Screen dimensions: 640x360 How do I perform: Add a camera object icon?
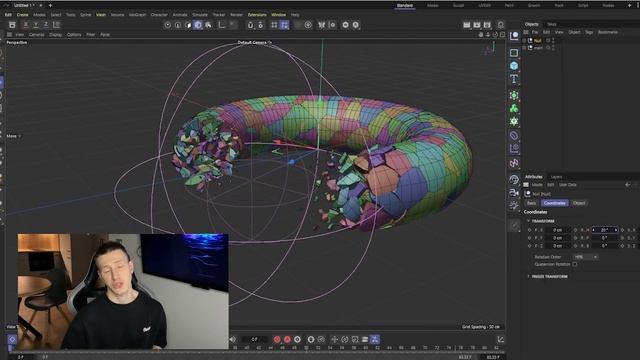514,193
